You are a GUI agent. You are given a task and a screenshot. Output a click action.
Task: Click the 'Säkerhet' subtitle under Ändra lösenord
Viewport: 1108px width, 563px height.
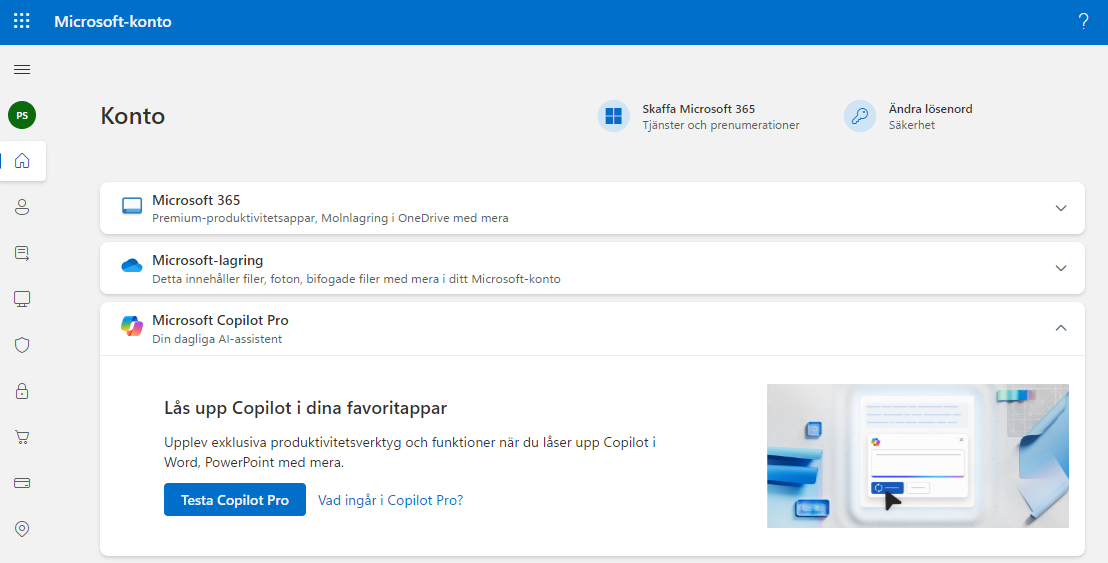(x=912, y=125)
